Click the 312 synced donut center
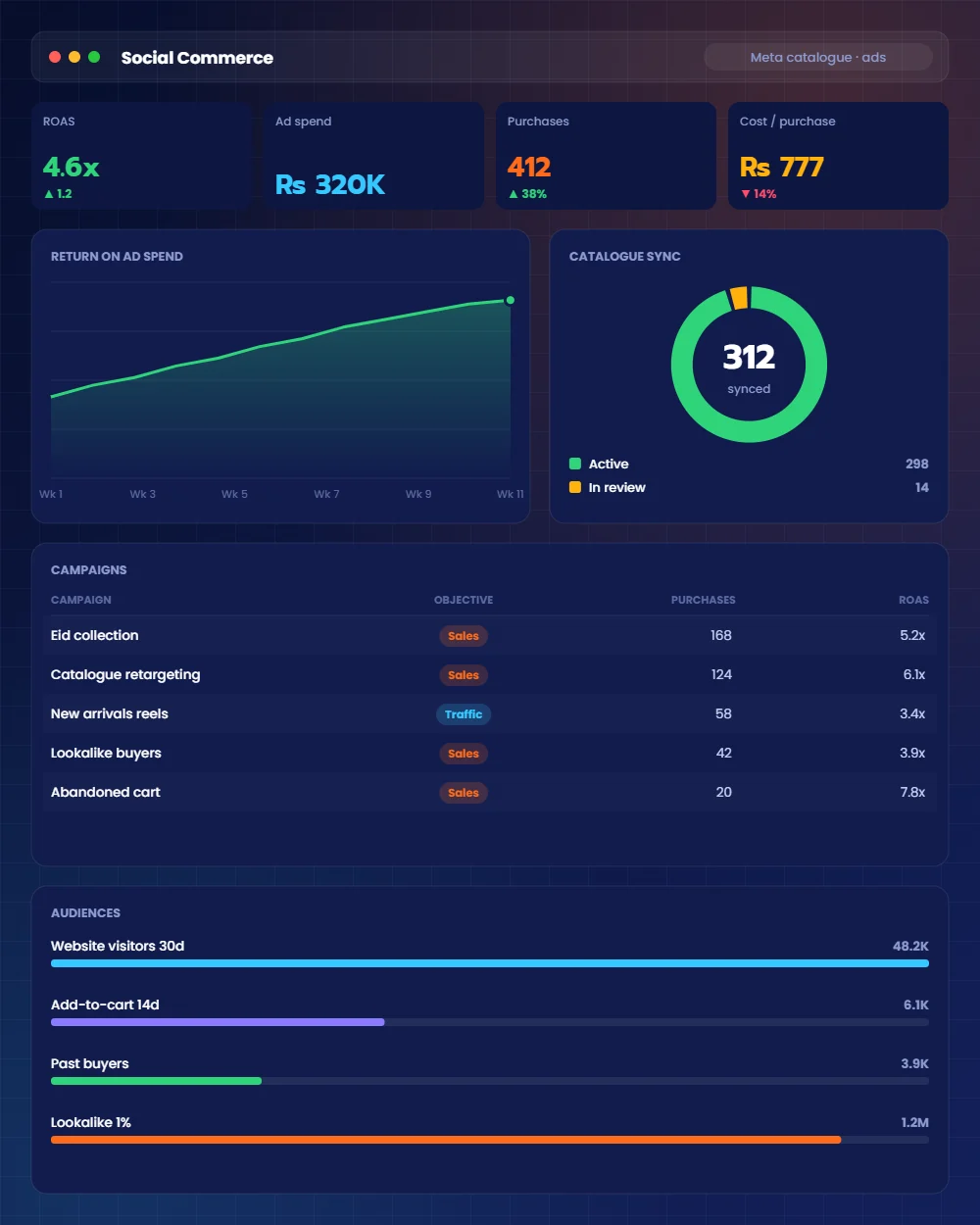The height and width of the screenshot is (1225, 980). 749,365
